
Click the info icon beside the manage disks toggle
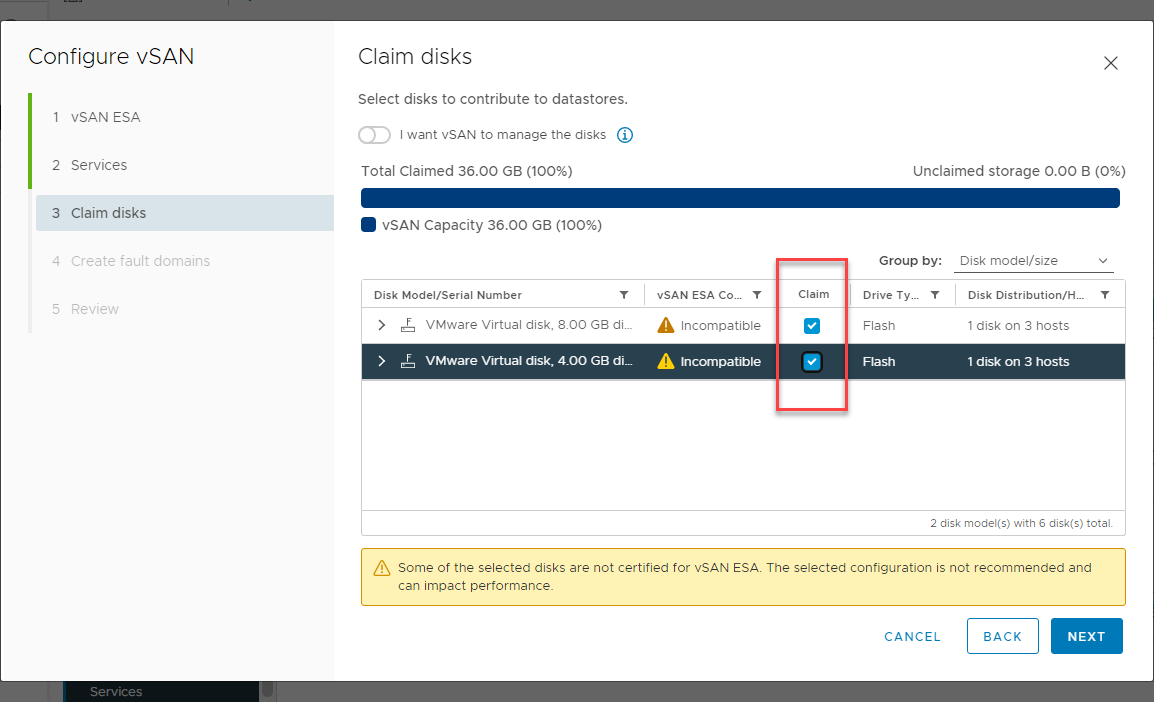click(624, 134)
